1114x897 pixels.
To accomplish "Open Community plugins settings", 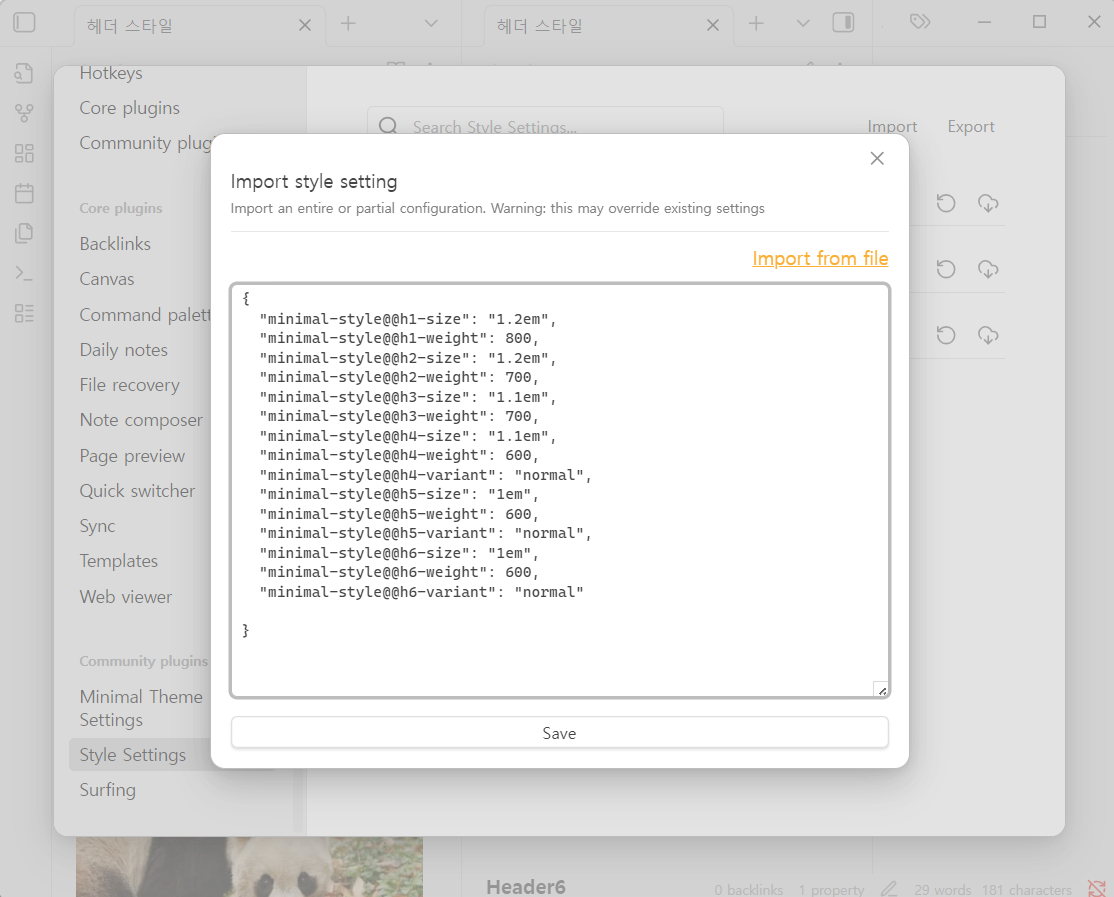I will click(x=146, y=143).
